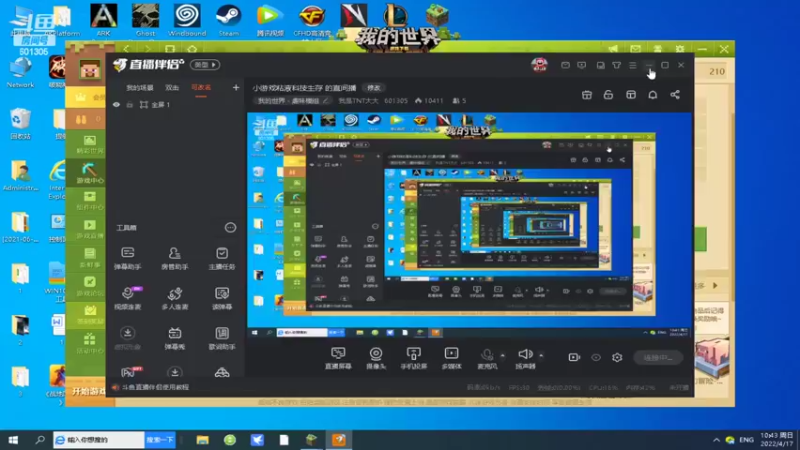Add 摄像头 camera source
This screenshot has width=800, height=450.
(x=376, y=358)
